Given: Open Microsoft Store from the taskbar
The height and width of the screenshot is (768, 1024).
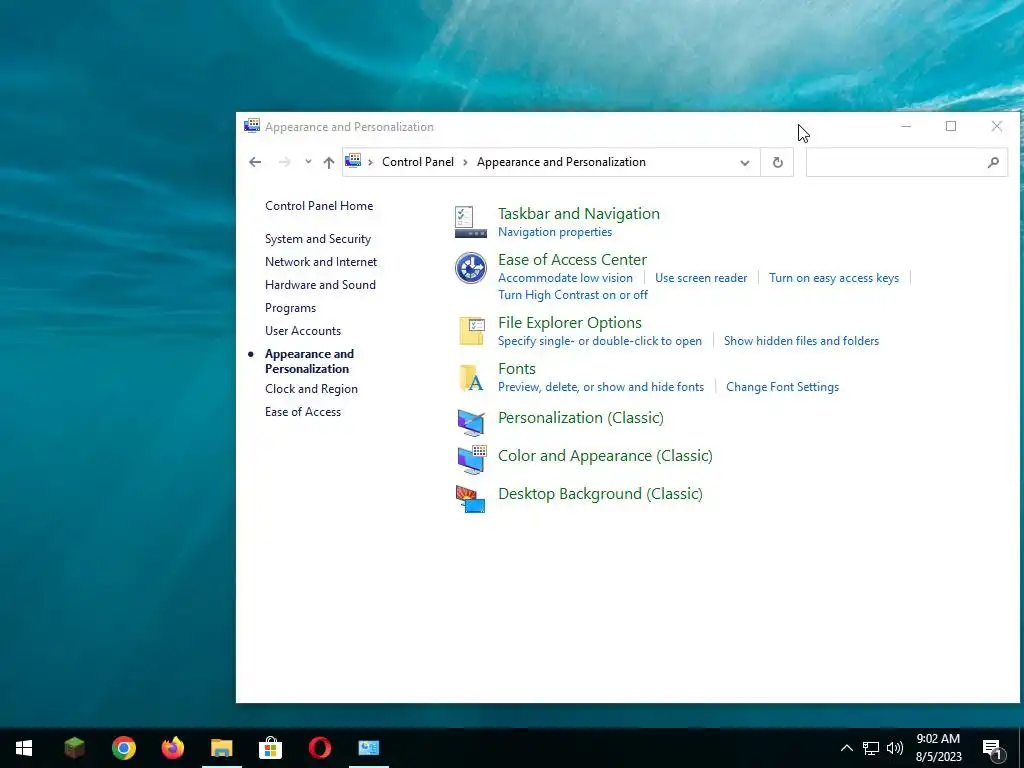Looking at the screenshot, I should 270,748.
